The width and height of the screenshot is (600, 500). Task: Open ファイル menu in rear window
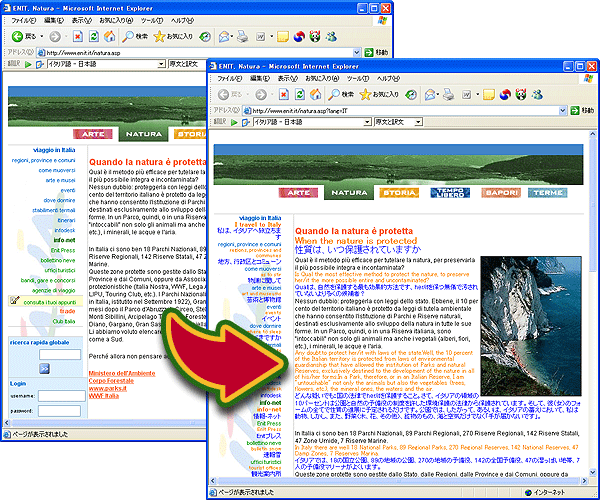pyautogui.click(x=24, y=20)
